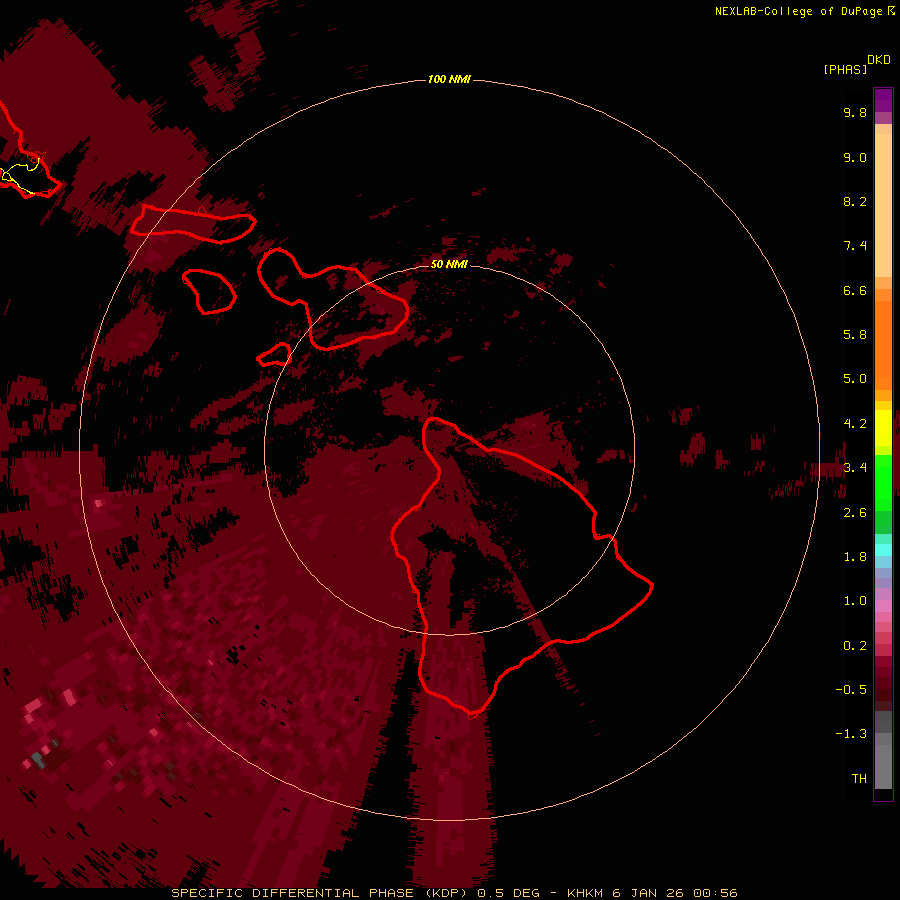Click the -0.5 scale value
900x900 pixels.
pos(851,690)
